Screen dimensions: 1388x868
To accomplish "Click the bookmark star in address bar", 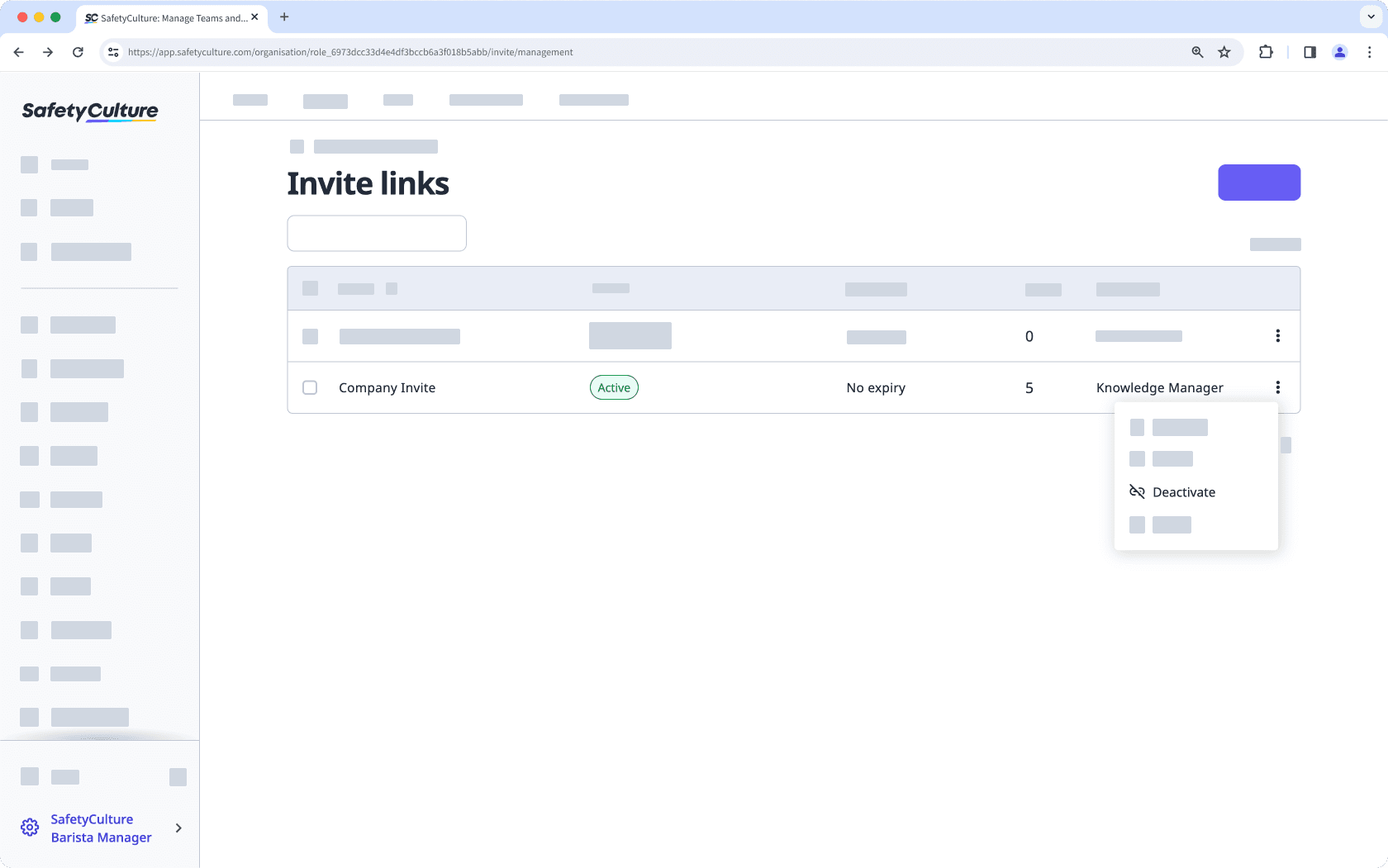I will 1224,52.
